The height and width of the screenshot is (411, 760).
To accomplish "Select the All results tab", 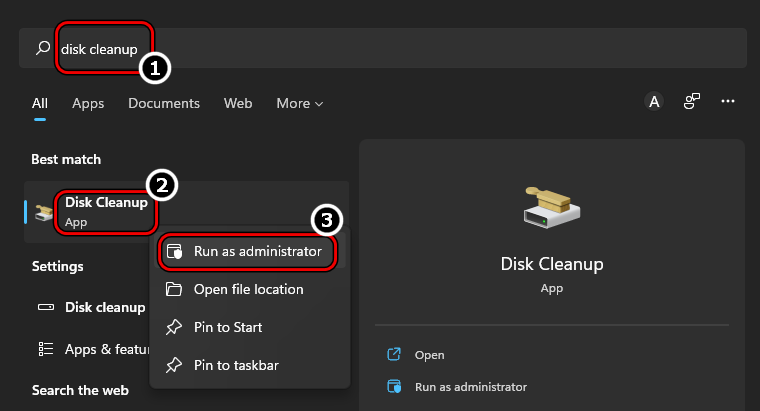I will [40, 103].
